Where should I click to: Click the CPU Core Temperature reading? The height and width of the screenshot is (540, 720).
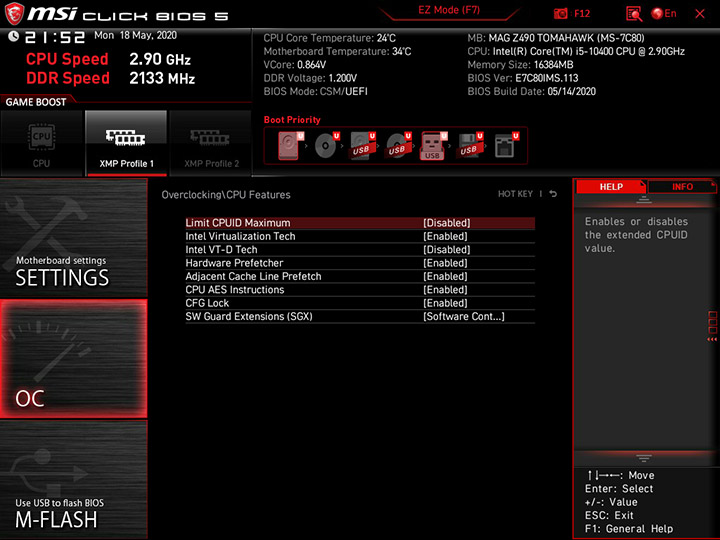329,38
